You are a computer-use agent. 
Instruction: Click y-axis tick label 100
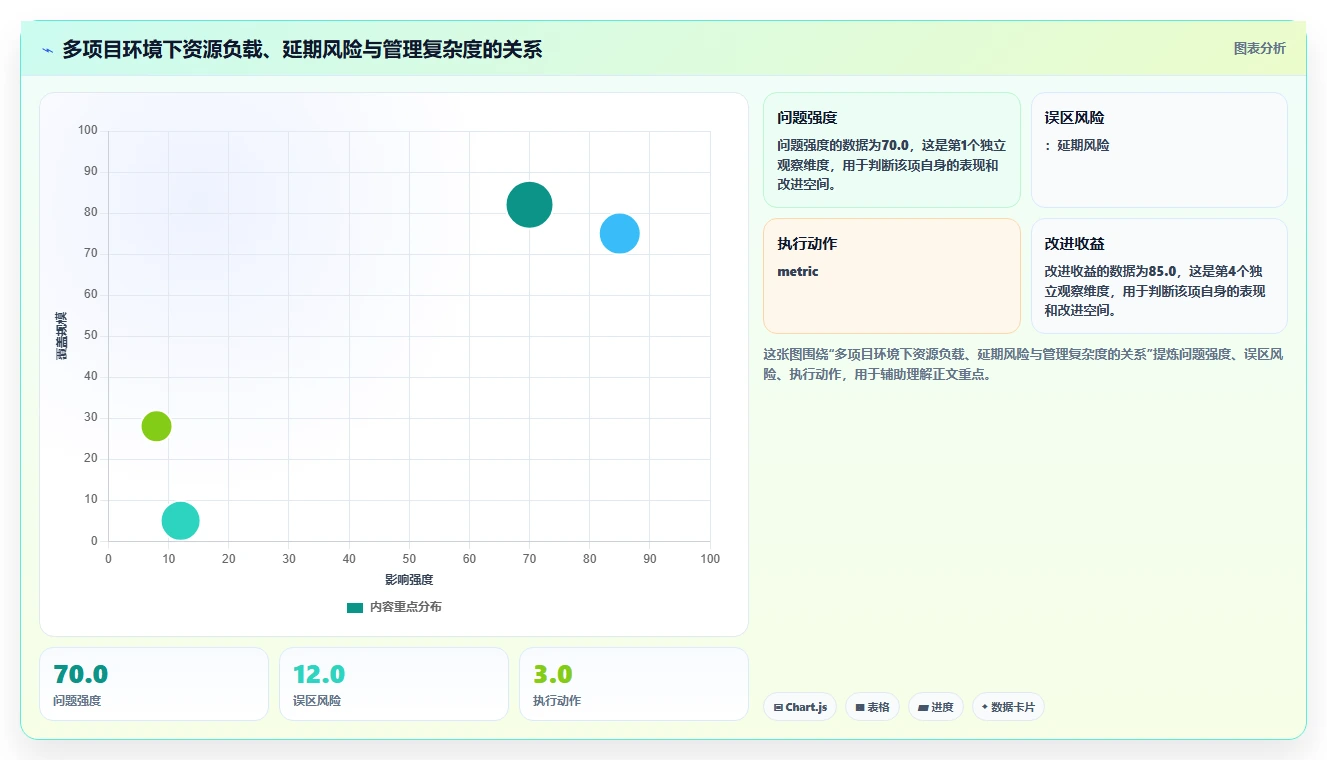(88, 130)
